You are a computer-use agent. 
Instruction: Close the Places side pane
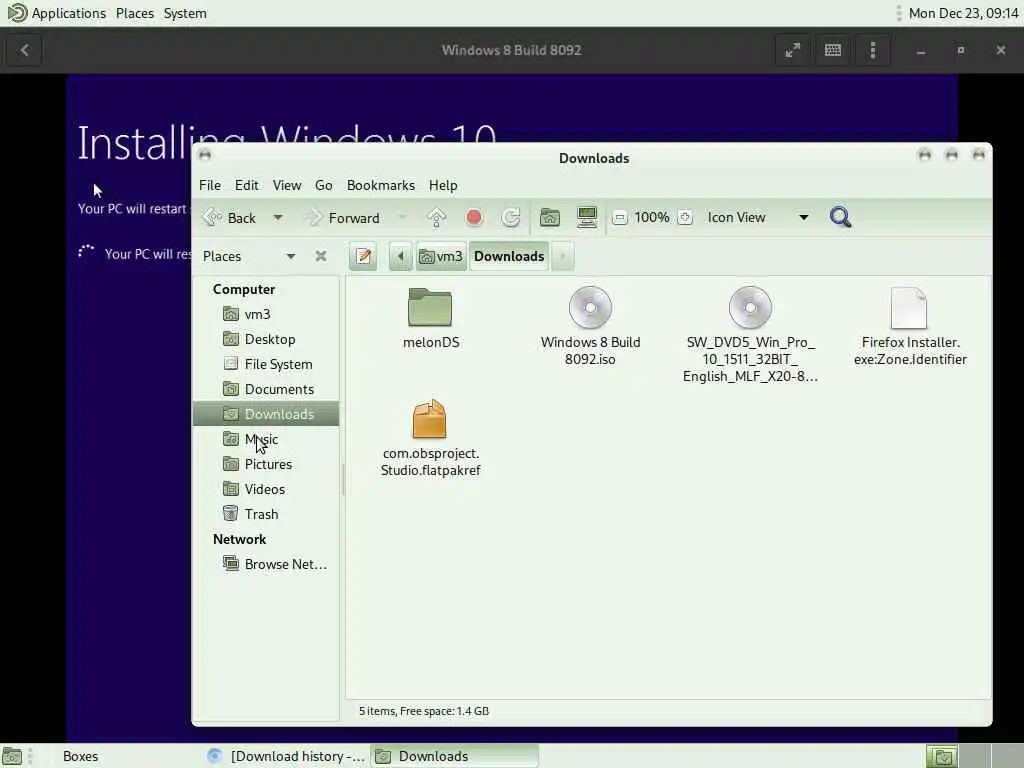[321, 256]
